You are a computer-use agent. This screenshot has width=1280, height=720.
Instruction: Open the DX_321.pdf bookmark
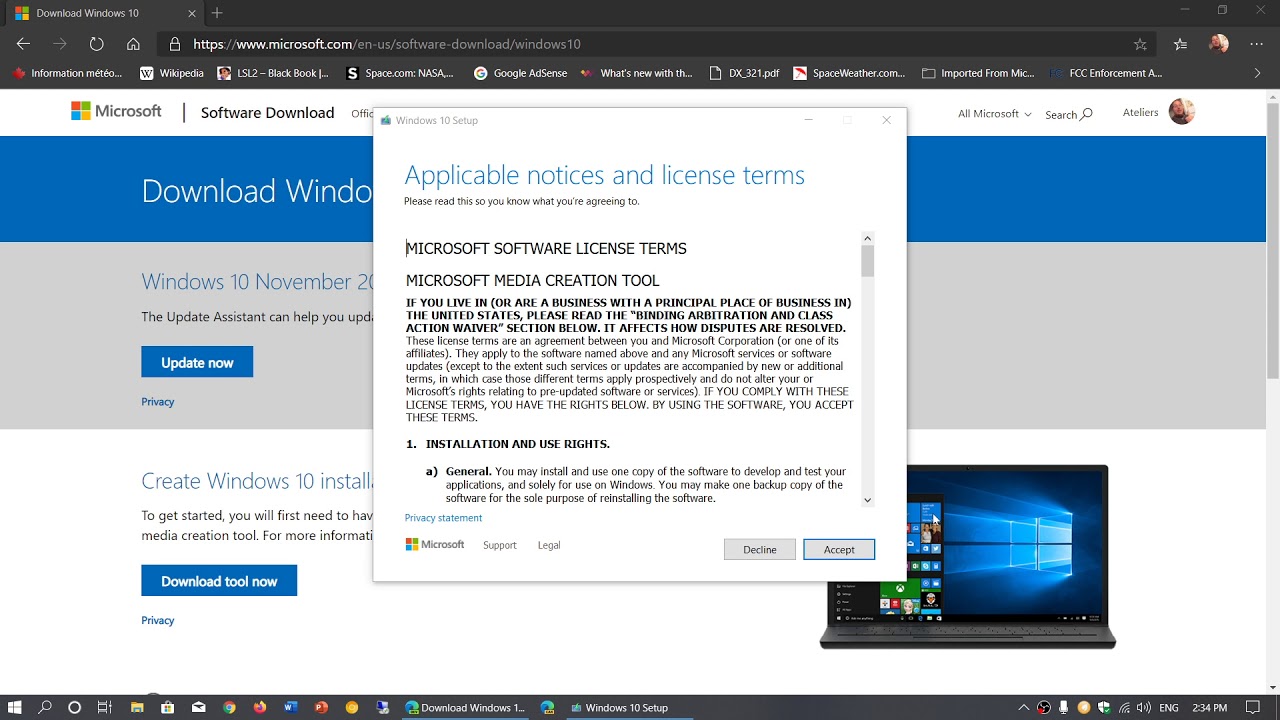(x=744, y=73)
